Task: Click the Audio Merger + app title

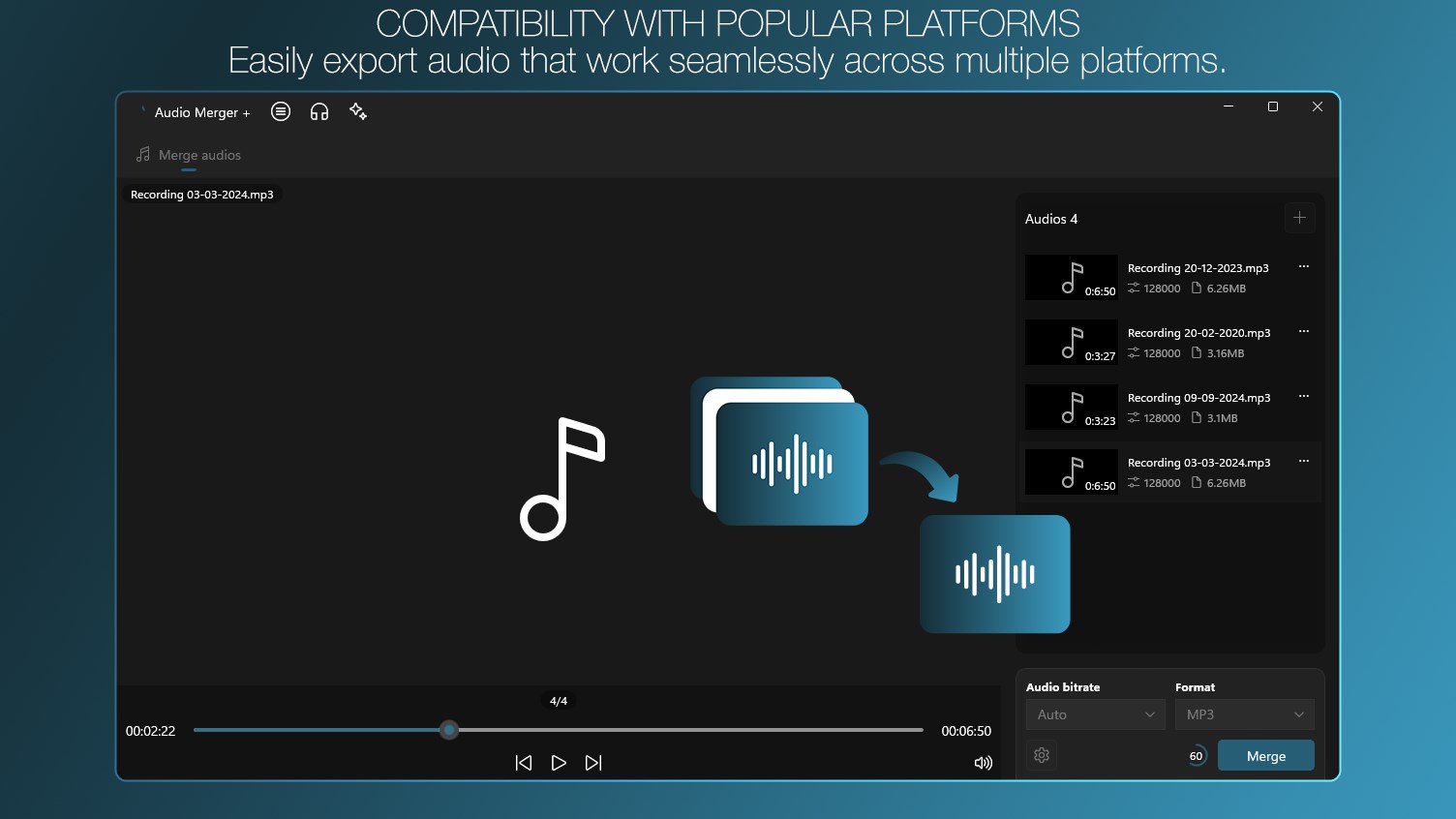Action: tap(202, 112)
